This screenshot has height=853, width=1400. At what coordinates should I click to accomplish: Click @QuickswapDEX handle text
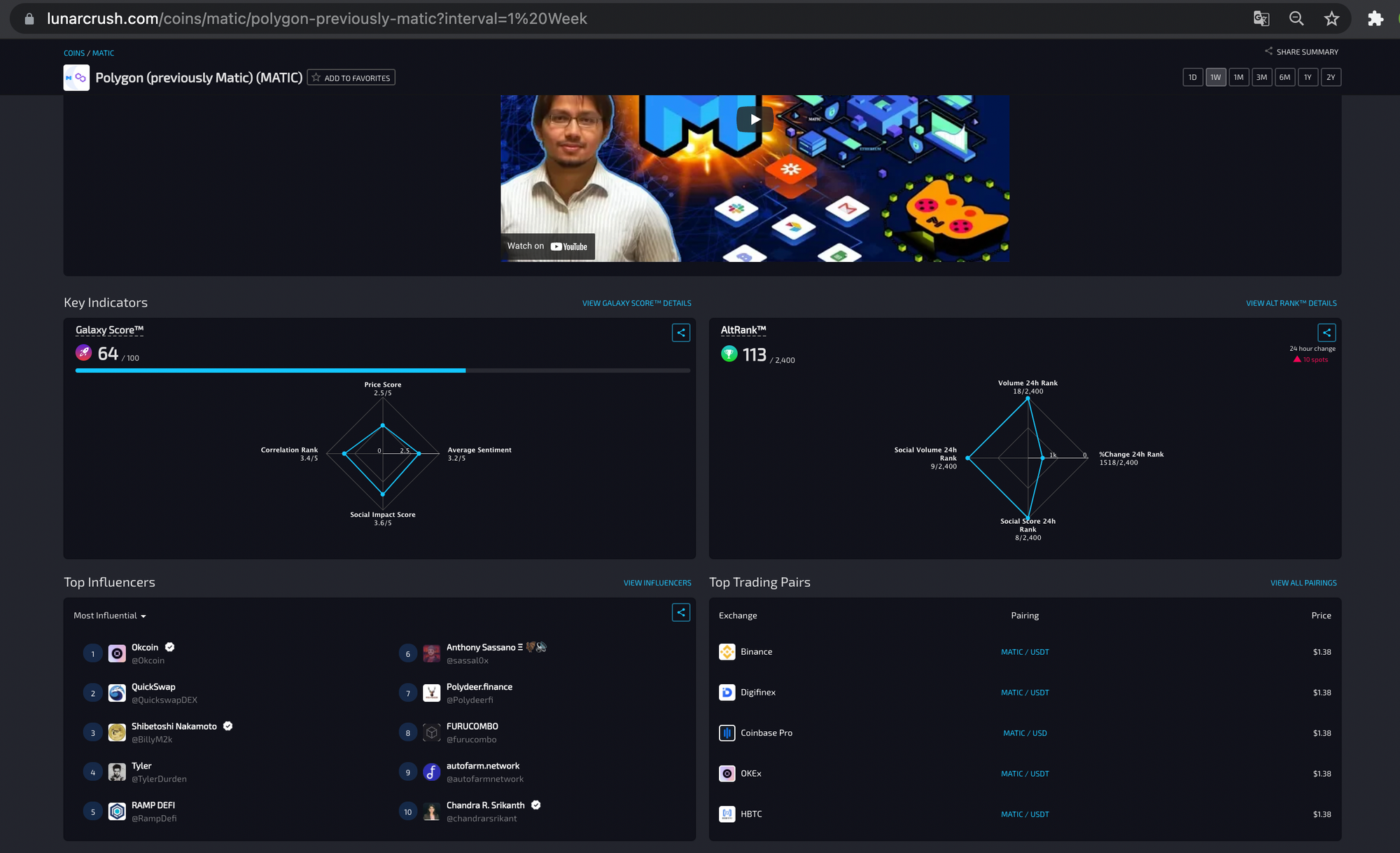click(164, 700)
